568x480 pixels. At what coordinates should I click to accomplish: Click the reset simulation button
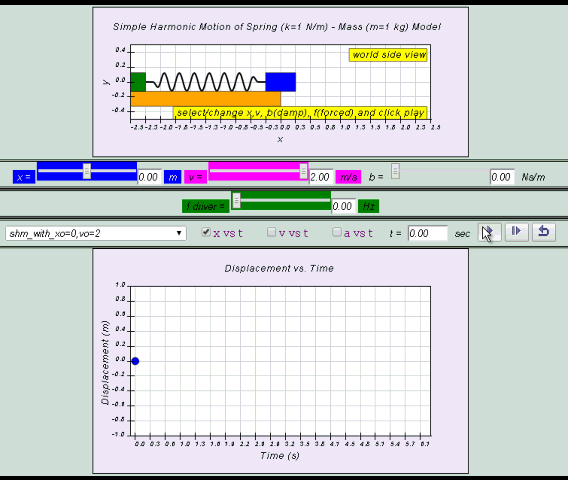pos(543,232)
